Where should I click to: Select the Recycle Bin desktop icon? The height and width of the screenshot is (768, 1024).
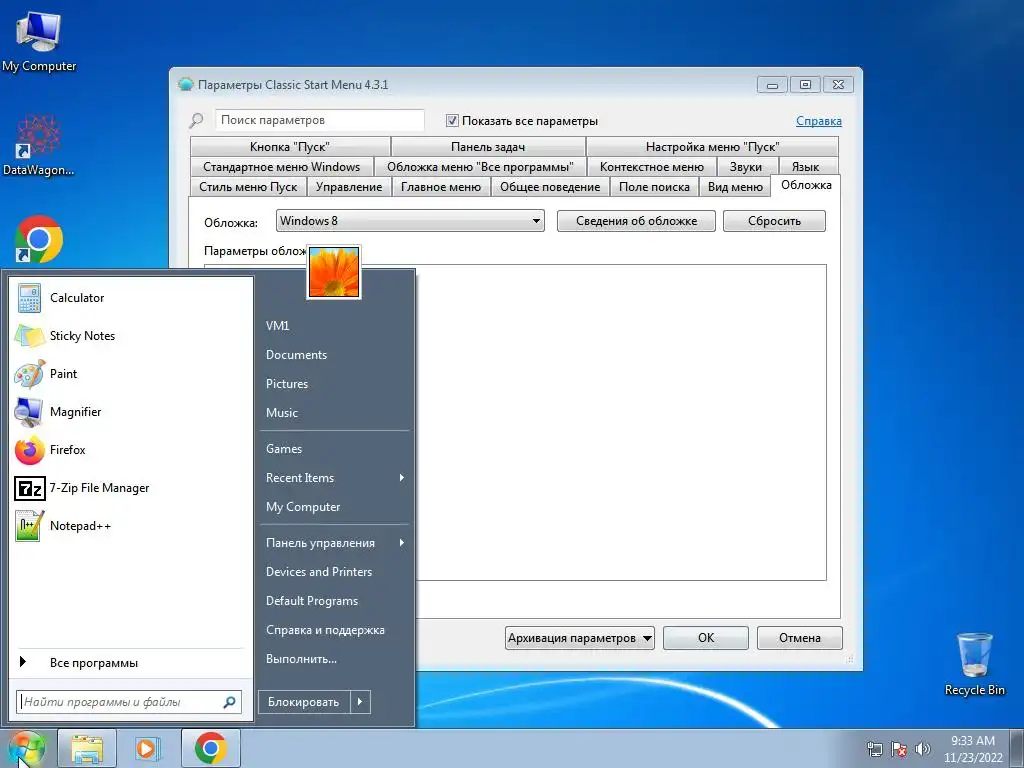pyautogui.click(x=974, y=664)
